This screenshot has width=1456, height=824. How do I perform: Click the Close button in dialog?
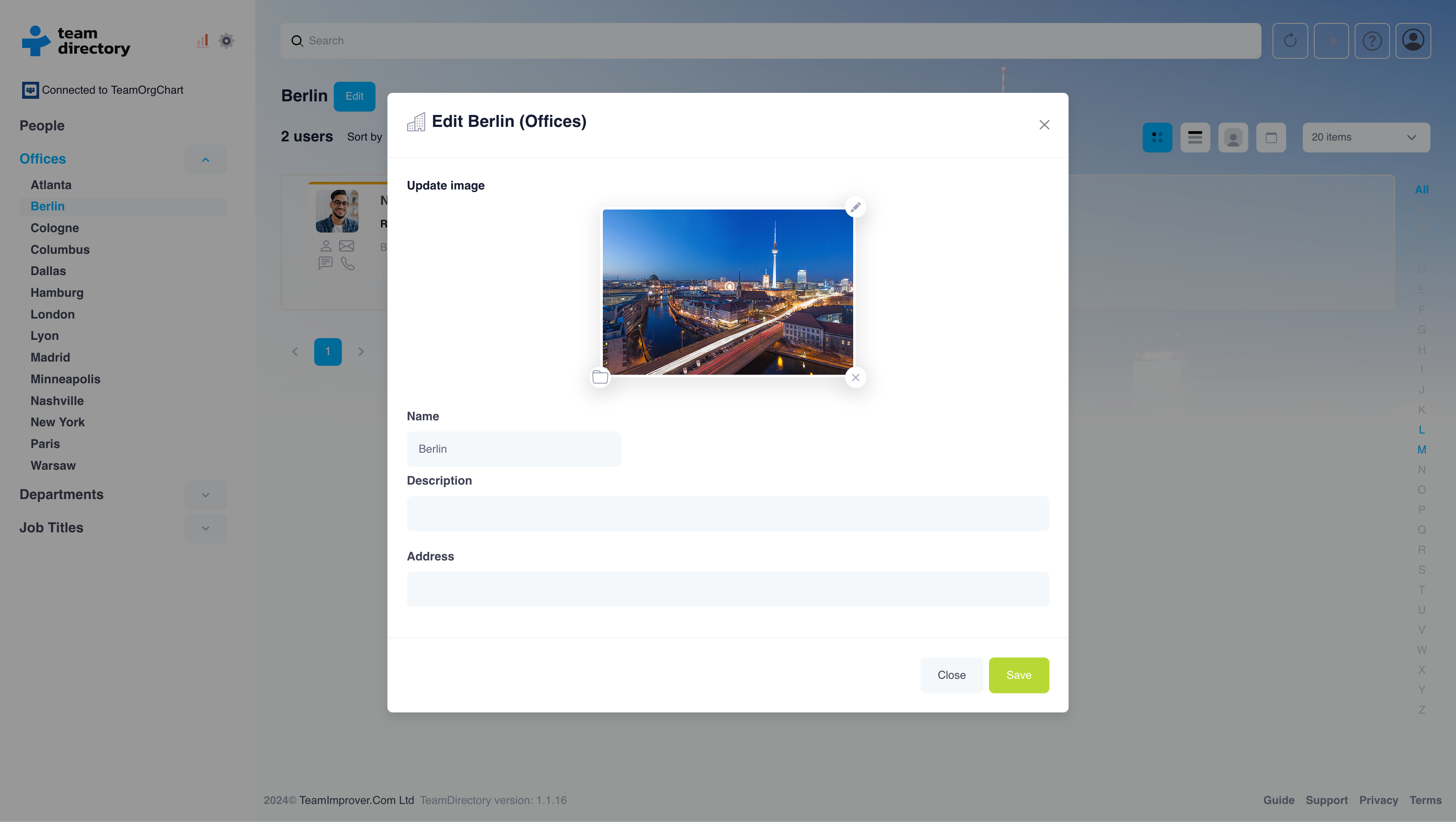pos(952,675)
